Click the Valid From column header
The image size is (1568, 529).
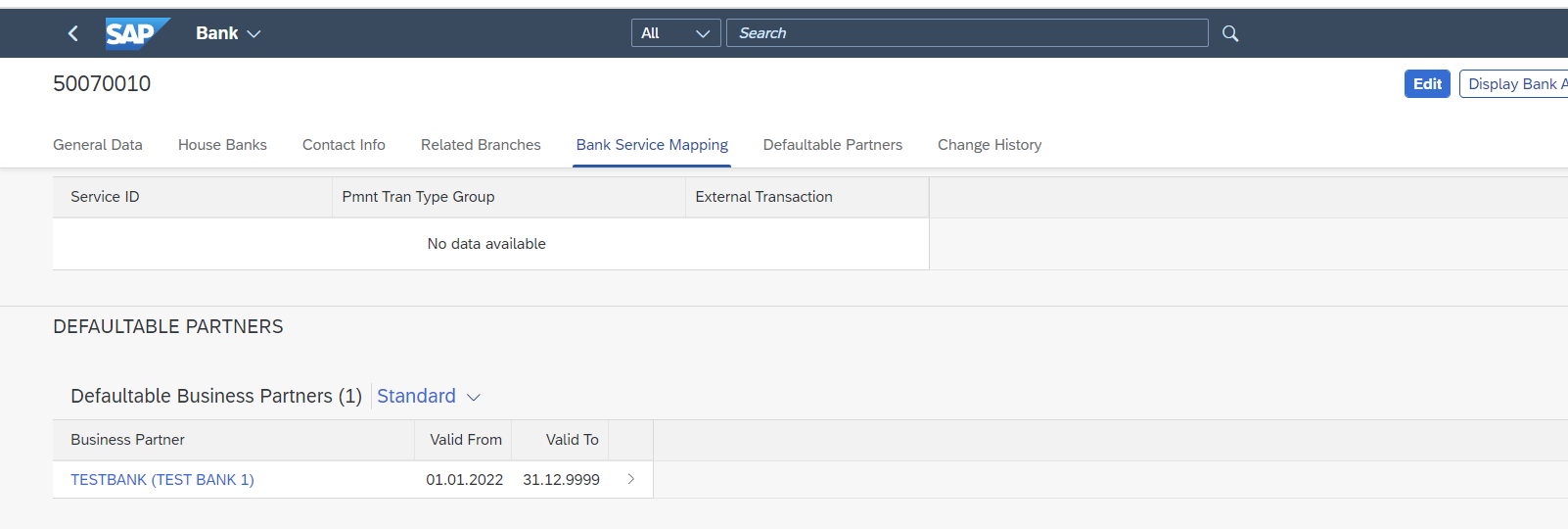(464, 440)
